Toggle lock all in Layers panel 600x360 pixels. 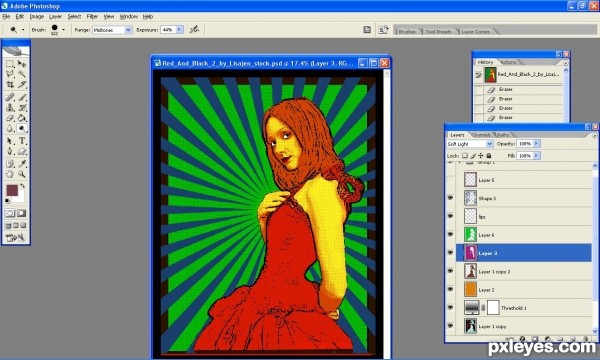click(489, 156)
